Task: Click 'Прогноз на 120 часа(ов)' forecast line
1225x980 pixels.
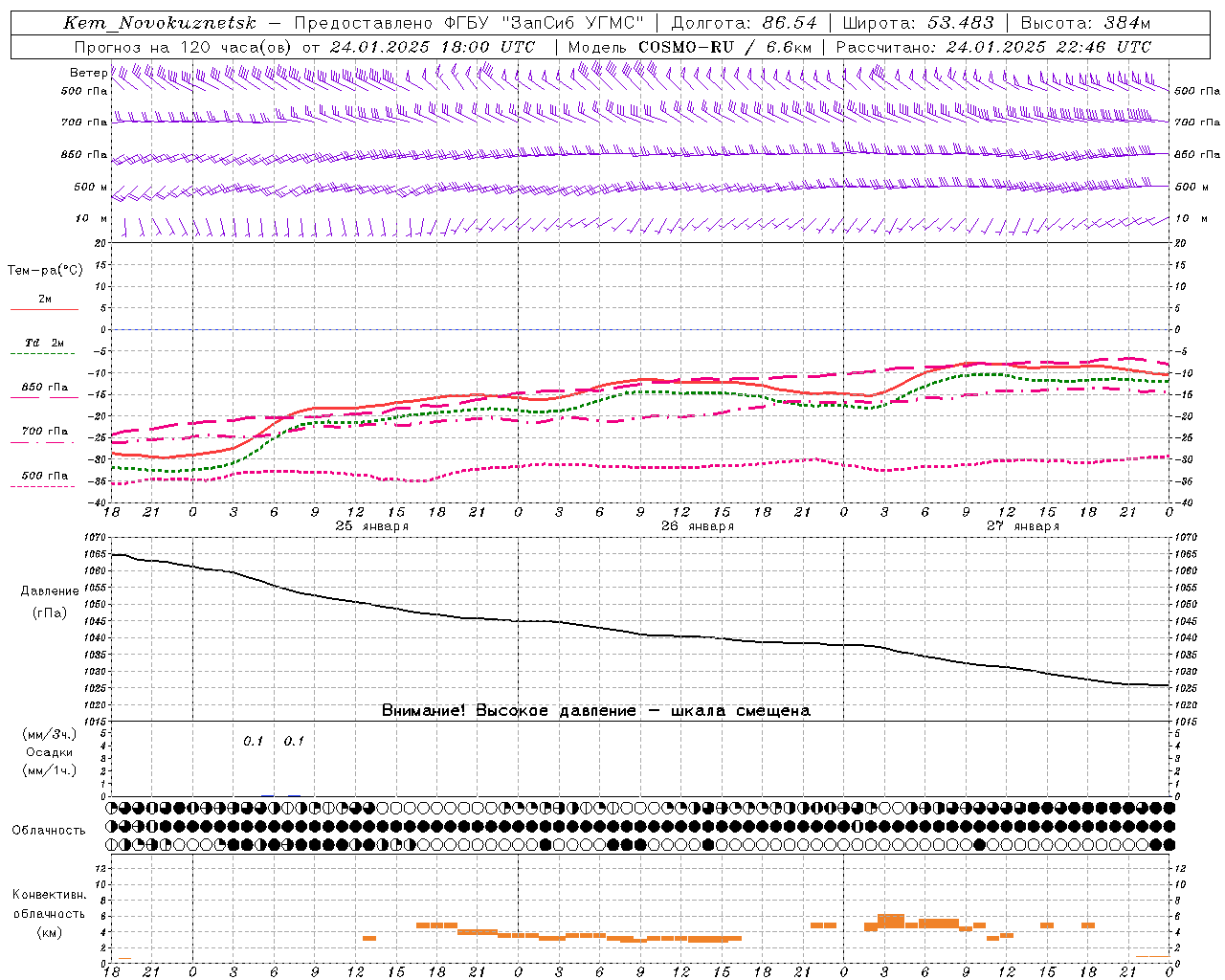Action: point(184,47)
